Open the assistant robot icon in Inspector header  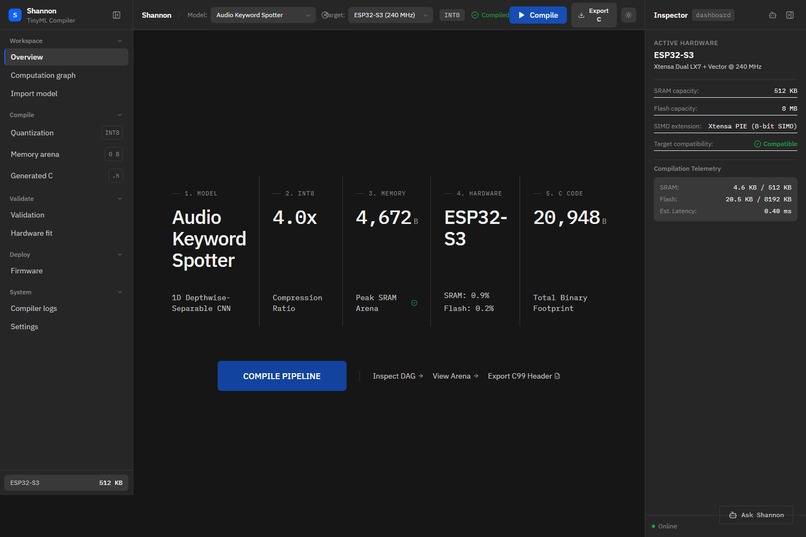tap(773, 15)
